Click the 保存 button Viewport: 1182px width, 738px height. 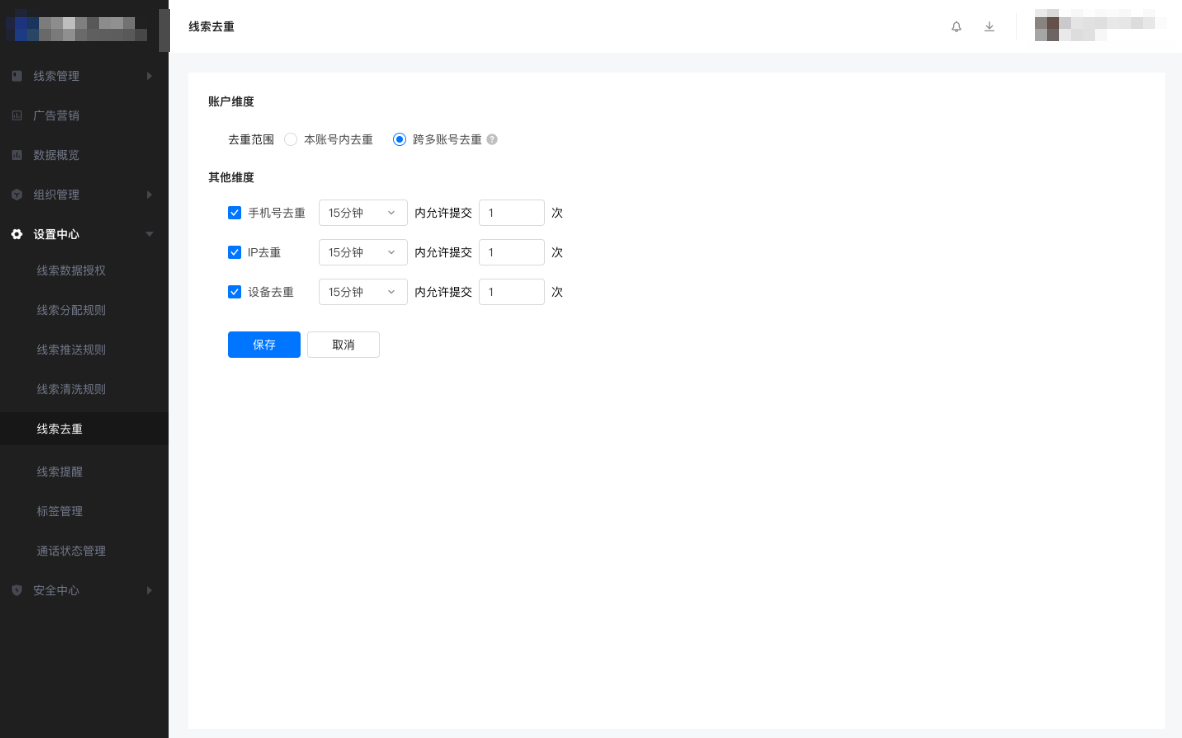pyautogui.click(x=263, y=344)
